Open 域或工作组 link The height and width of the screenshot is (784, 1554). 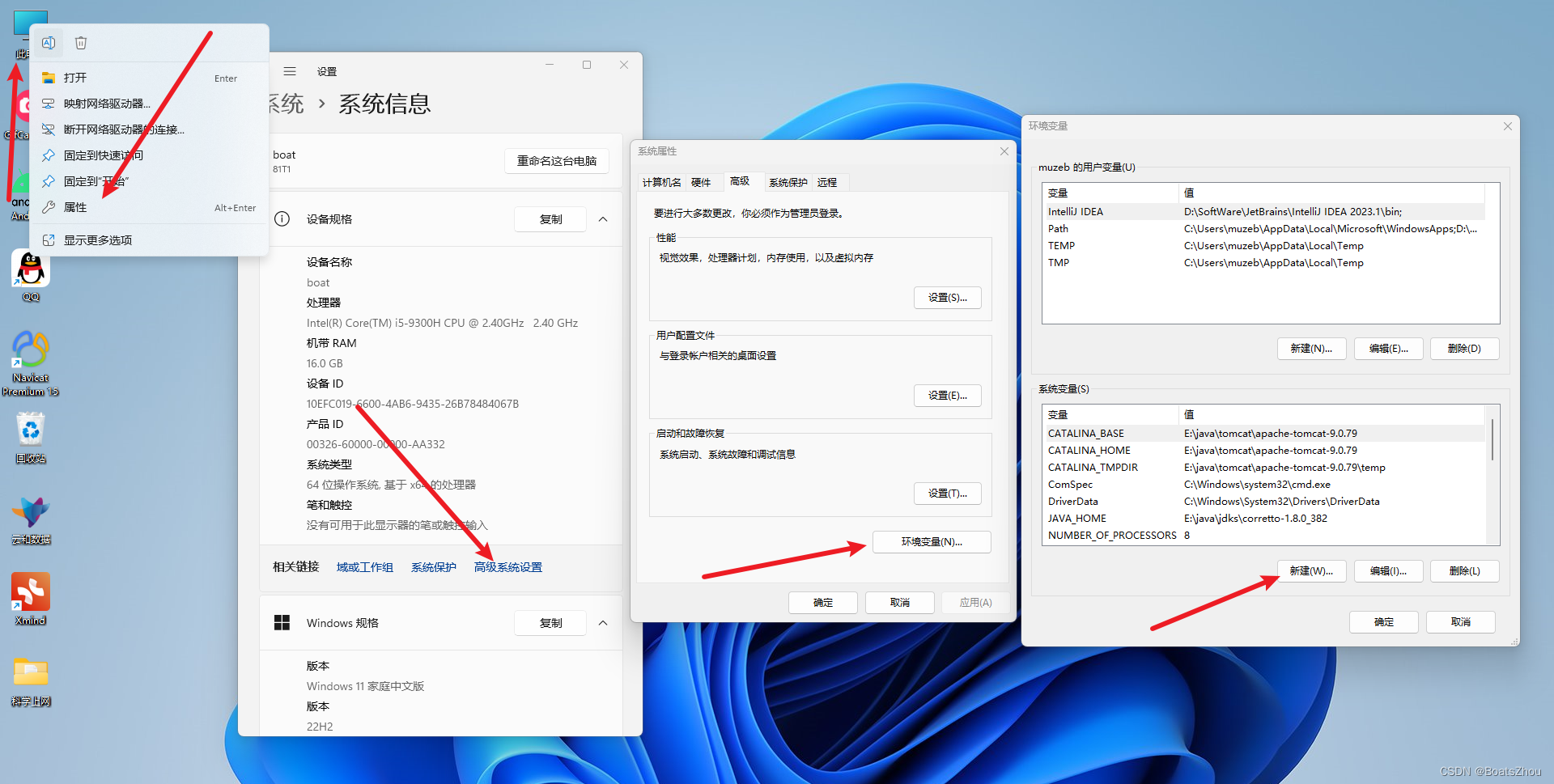tap(365, 567)
